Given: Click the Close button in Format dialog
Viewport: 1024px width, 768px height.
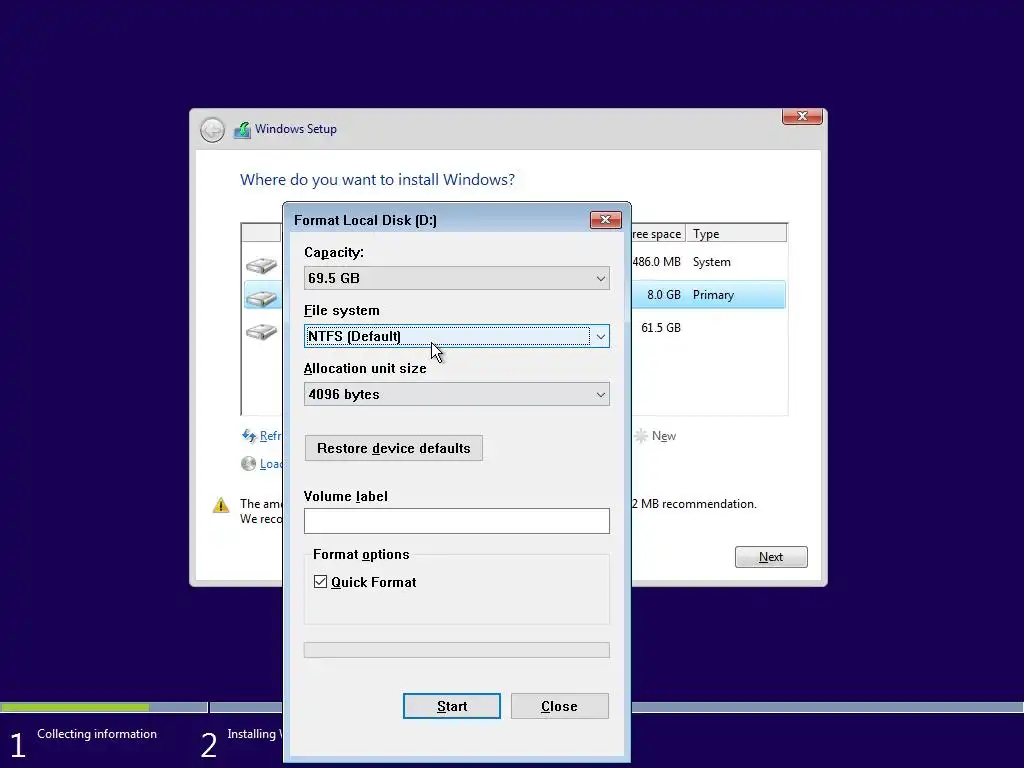Looking at the screenshot, I should [560, 706].
